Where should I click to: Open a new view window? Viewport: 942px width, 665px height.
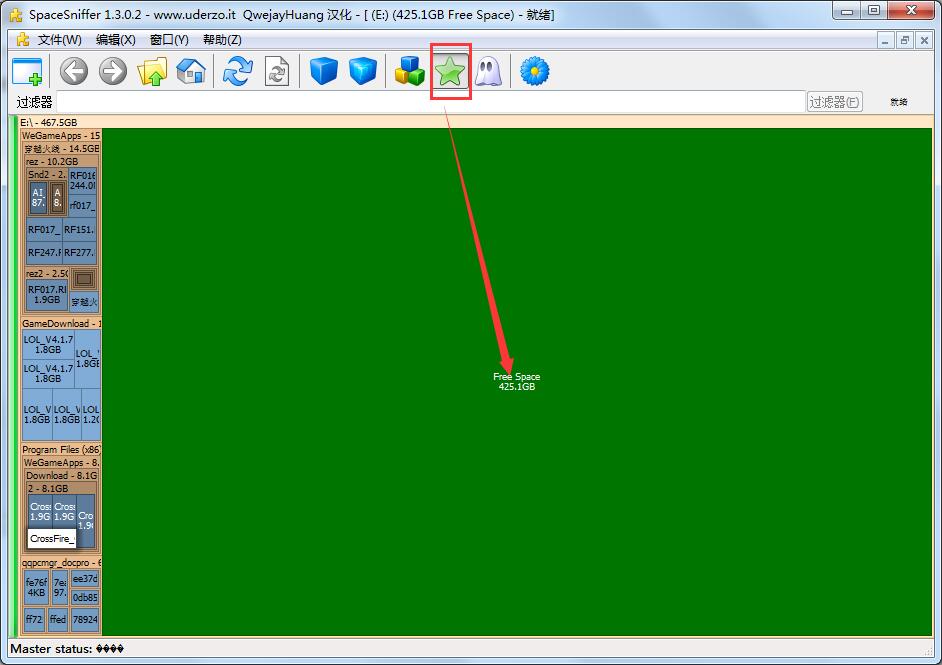pyautogui.click(x=28, y=71)
